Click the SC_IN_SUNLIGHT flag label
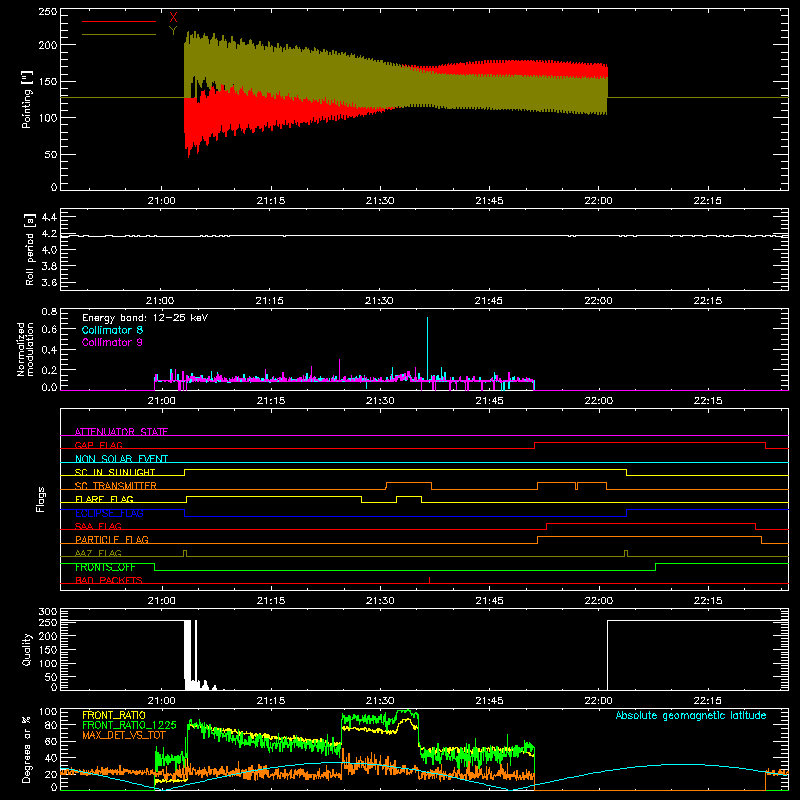 [115, 472]
